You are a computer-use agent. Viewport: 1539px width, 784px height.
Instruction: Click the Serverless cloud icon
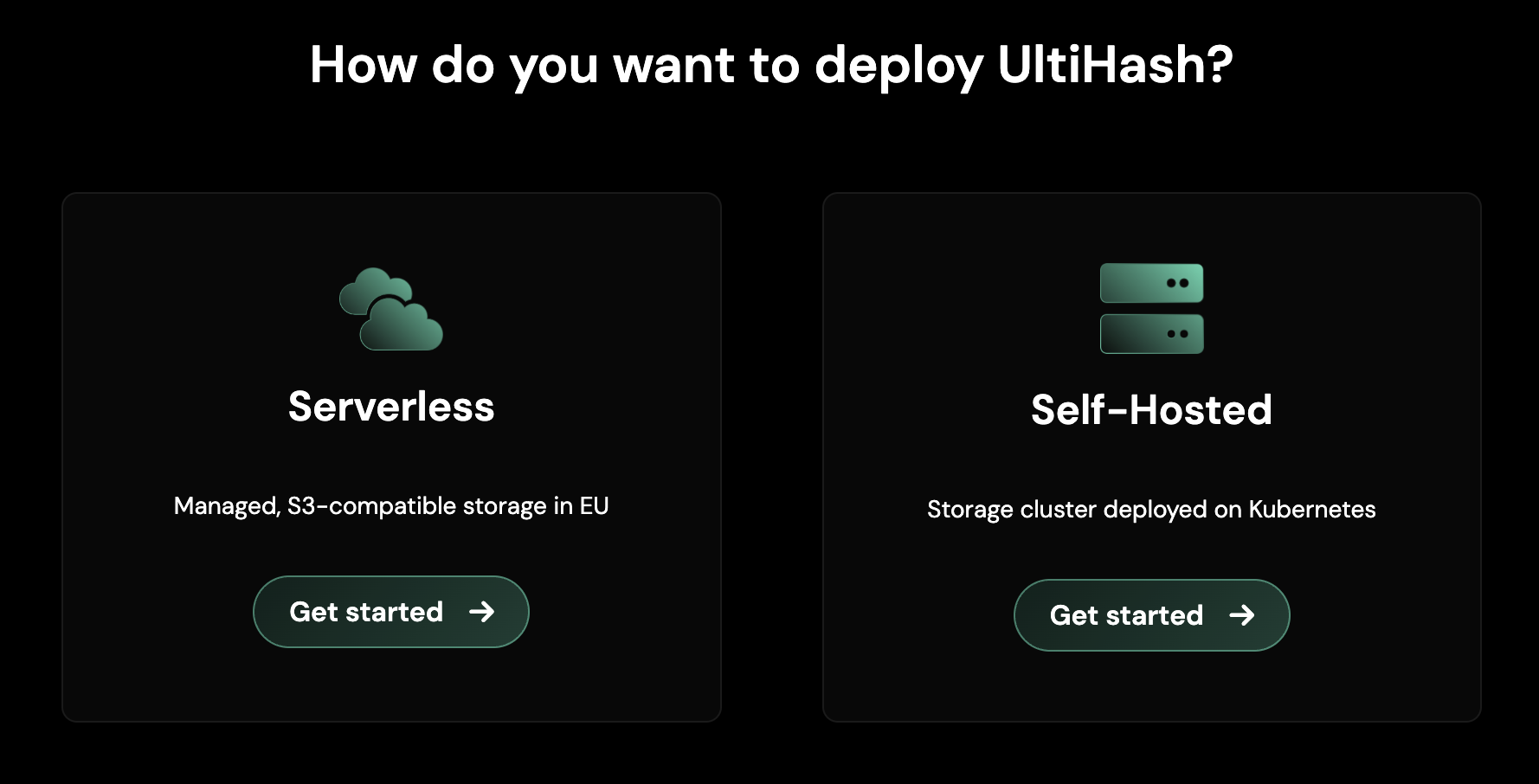[391, 309]
